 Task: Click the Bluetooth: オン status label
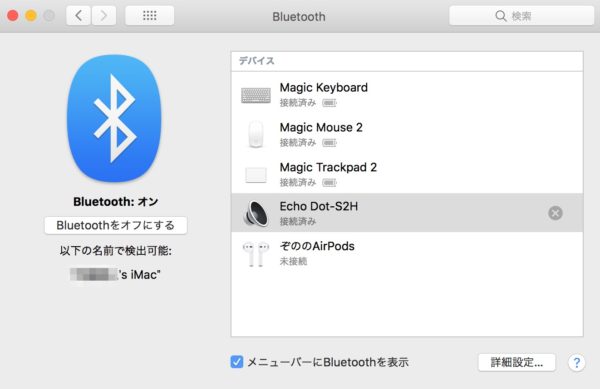[x=116, y=202]
